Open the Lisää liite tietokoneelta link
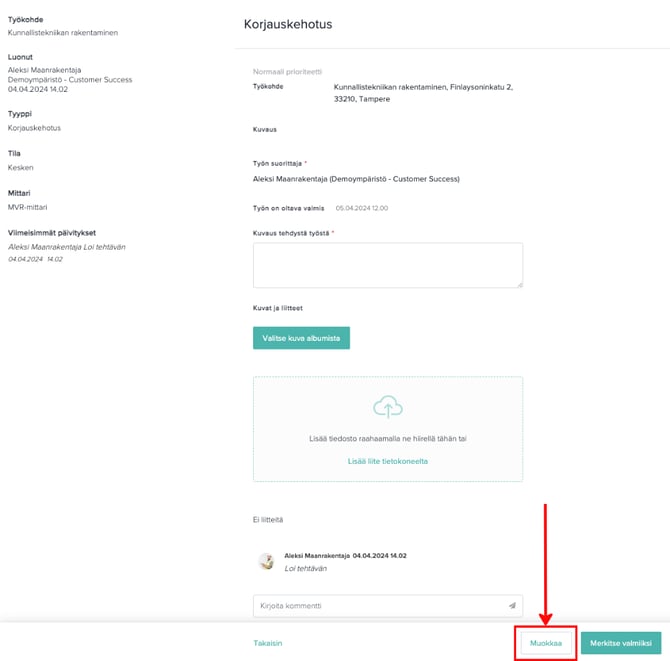 click(x=387, y=461)
